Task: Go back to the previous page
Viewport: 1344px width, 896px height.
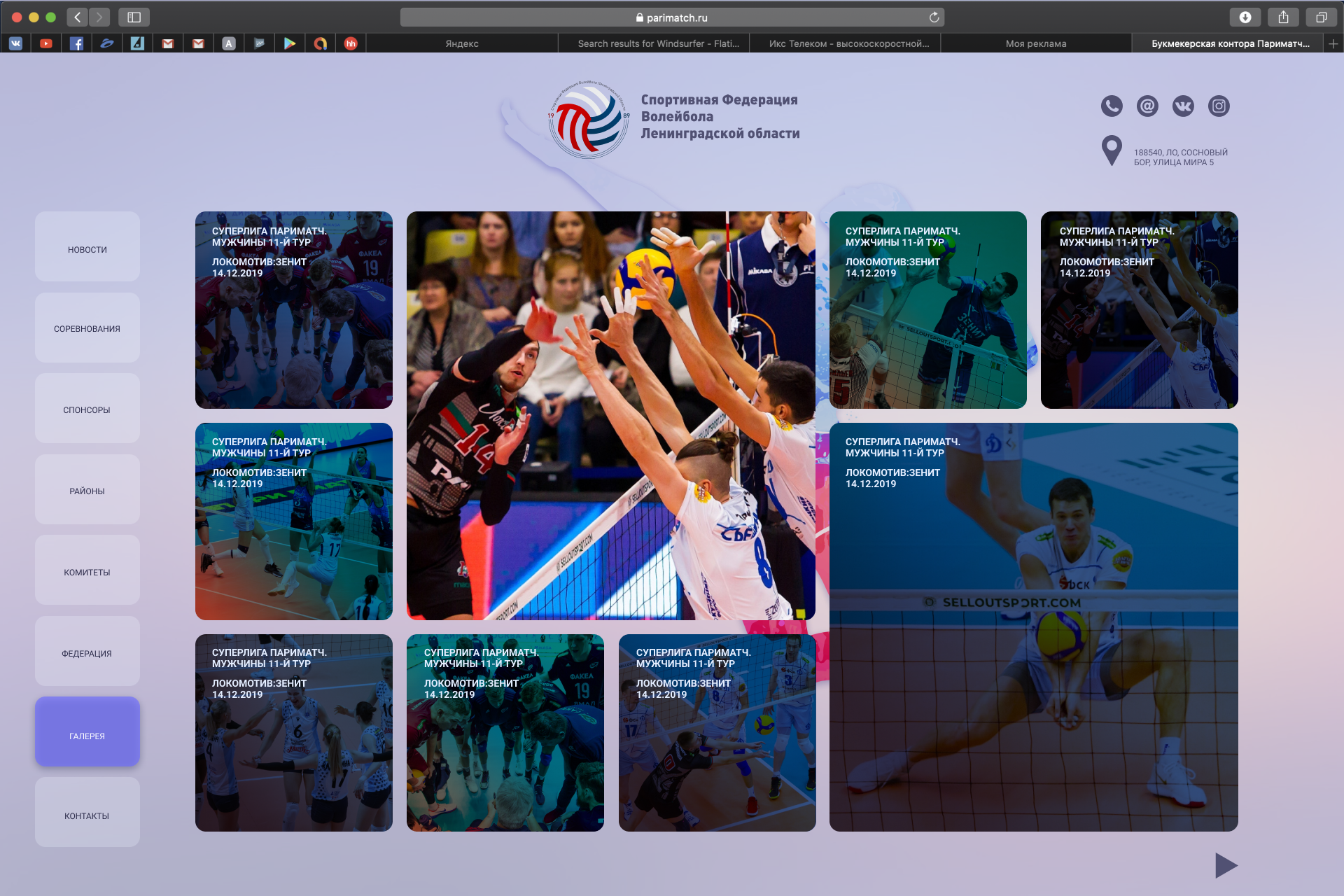Action: (x=78, y=17)
